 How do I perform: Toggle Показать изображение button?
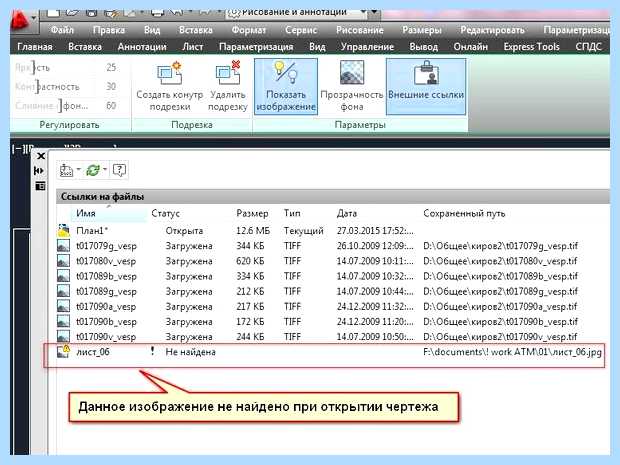pyautogui.click(x=286, y=87)
